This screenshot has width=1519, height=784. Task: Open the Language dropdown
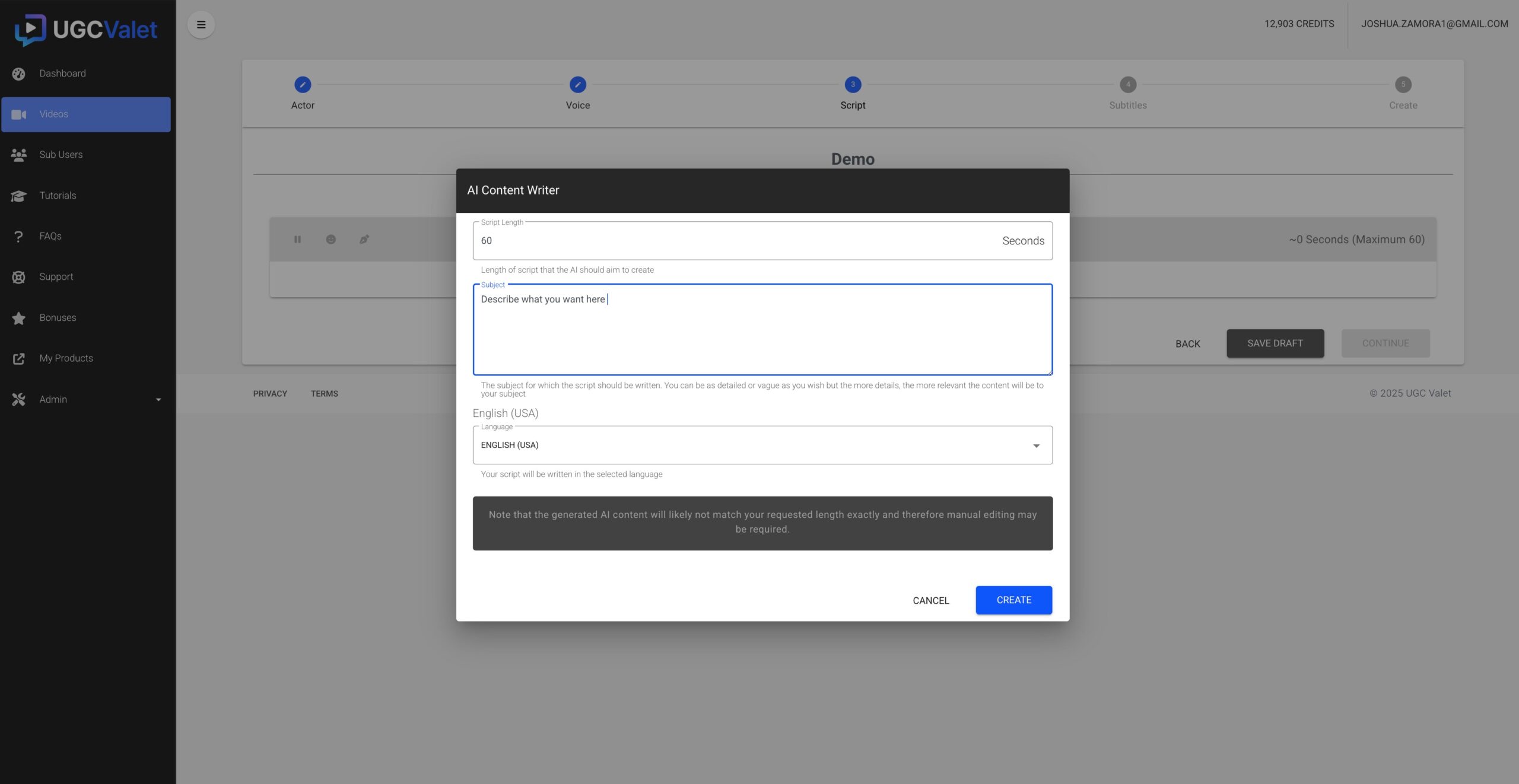(x=754, y=445)
